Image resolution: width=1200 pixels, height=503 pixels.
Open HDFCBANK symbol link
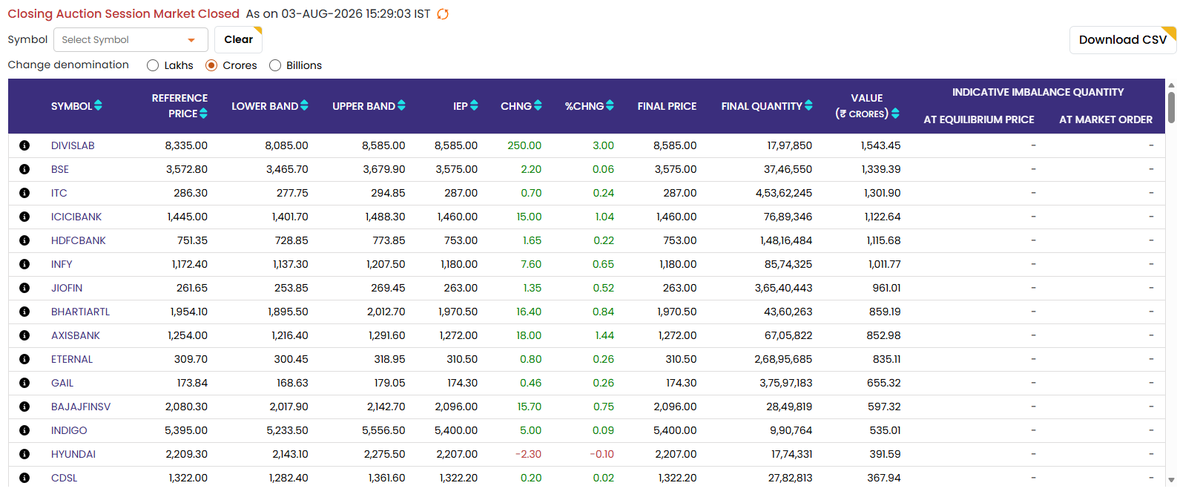[x=78, y=241]
